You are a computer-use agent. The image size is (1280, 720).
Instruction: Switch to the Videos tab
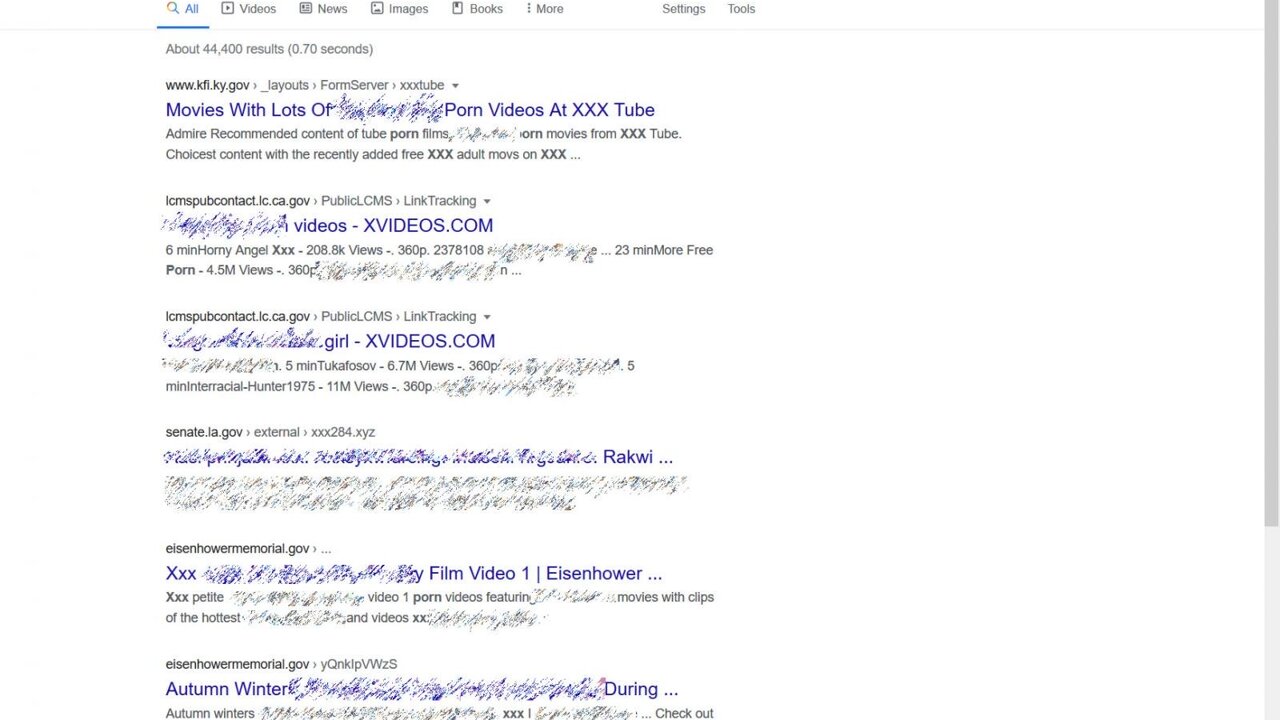coord(248,9)
